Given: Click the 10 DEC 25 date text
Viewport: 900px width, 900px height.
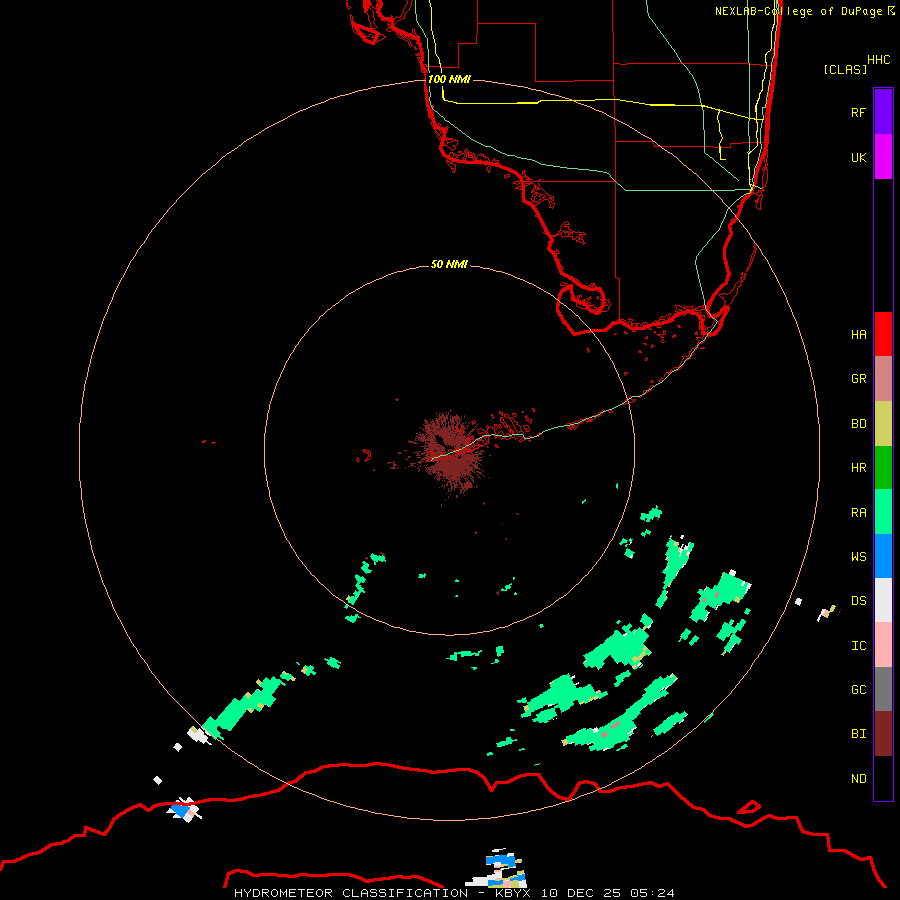Looking at the screenshot, I should (581, 893).
